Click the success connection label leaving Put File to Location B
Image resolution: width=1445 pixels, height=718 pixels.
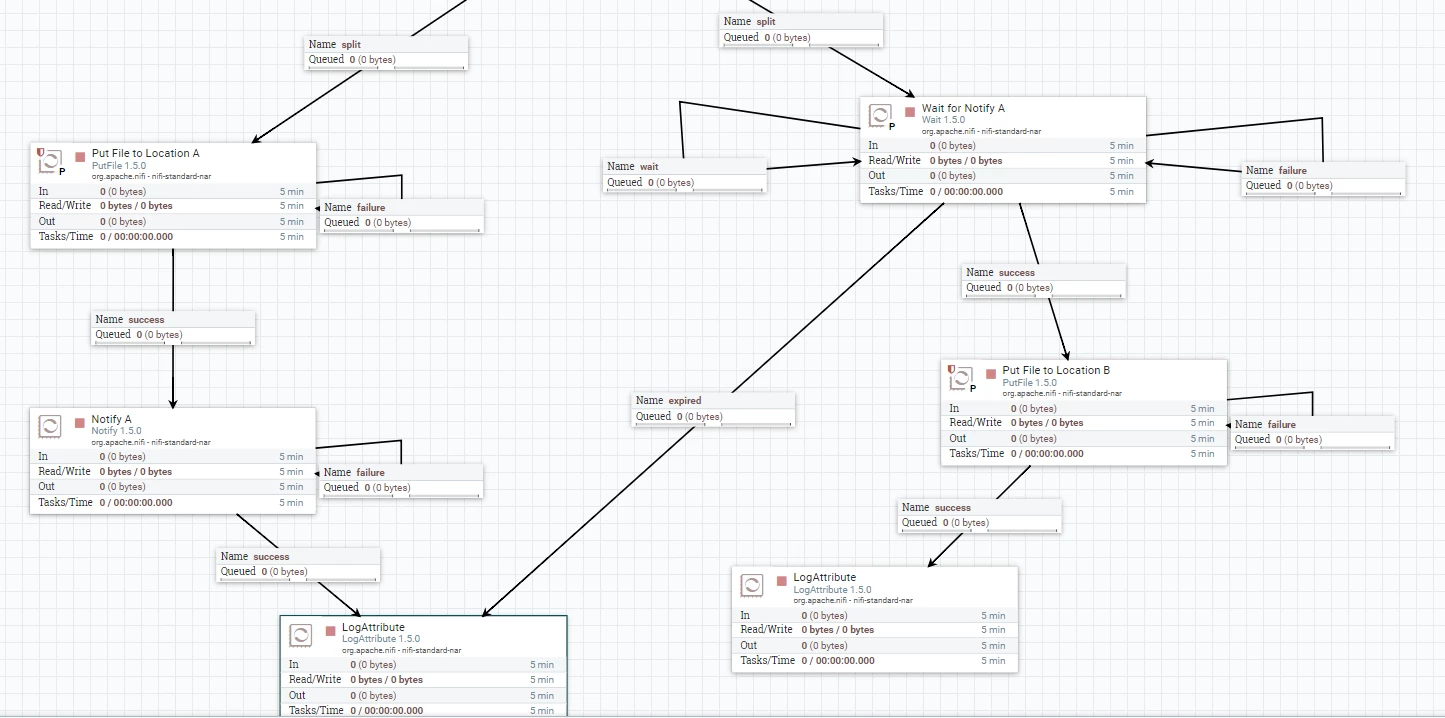(x=979, y=515)
